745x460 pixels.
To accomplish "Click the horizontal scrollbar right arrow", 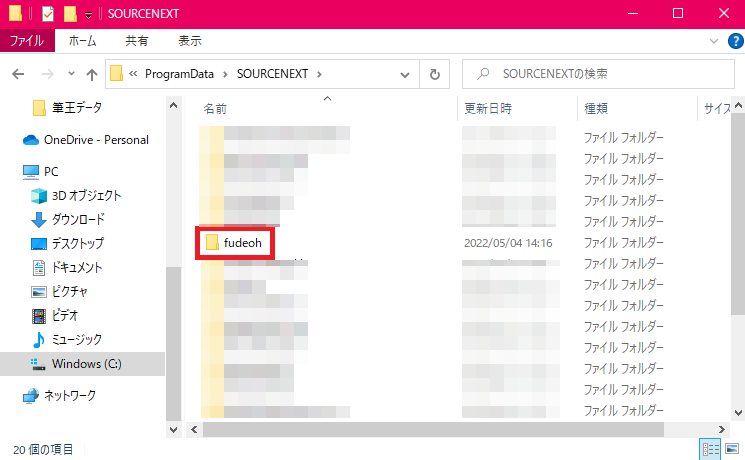I will pos(722,430).
